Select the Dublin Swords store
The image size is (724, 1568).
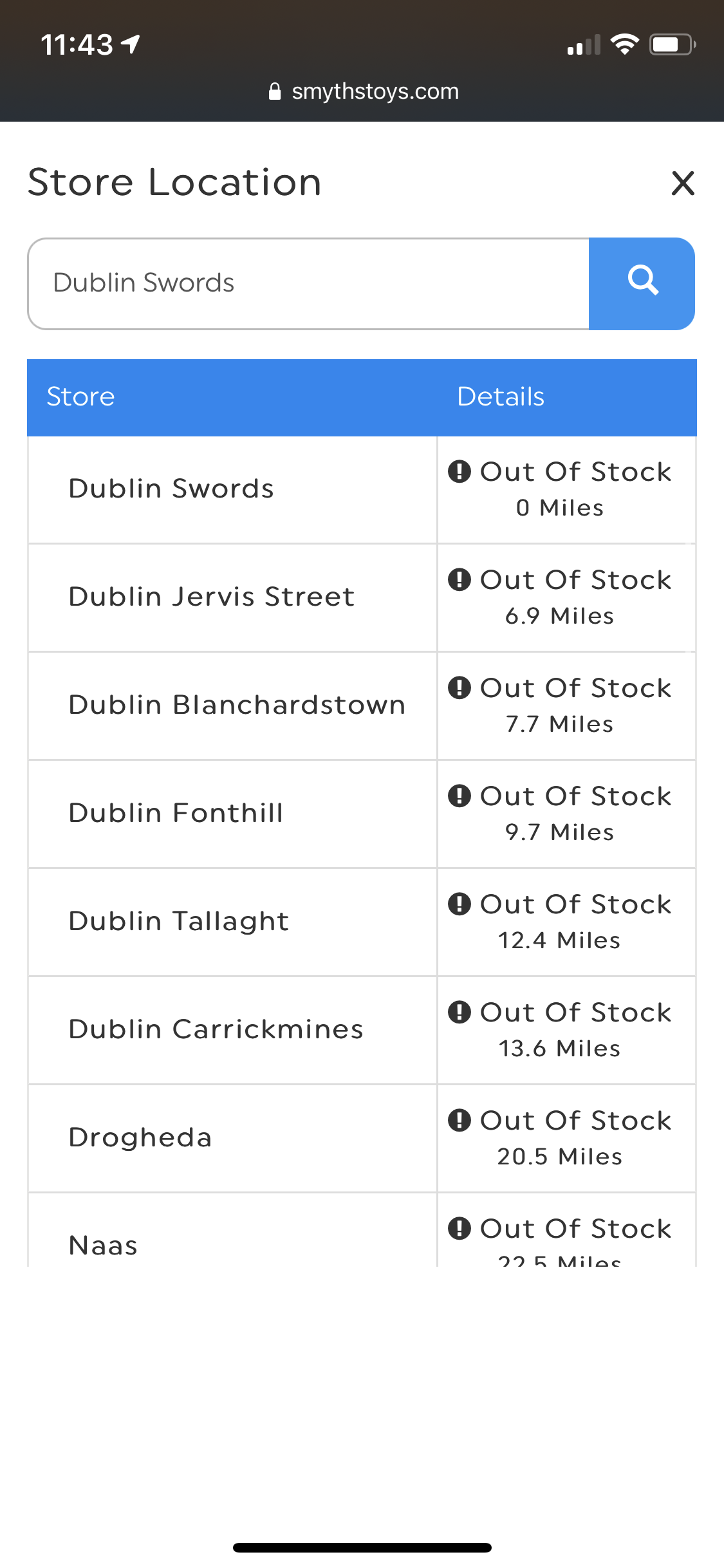coord(171,489)
